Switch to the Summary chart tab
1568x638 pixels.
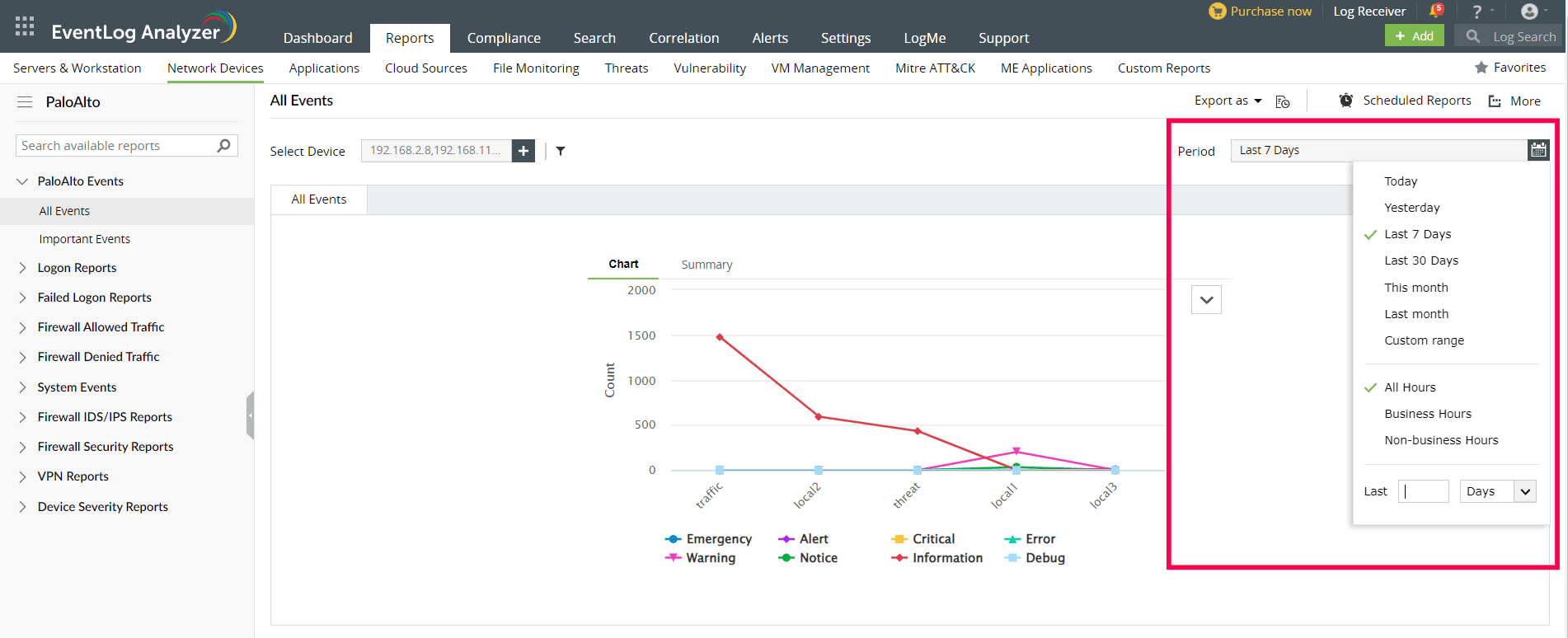point(707,265)
